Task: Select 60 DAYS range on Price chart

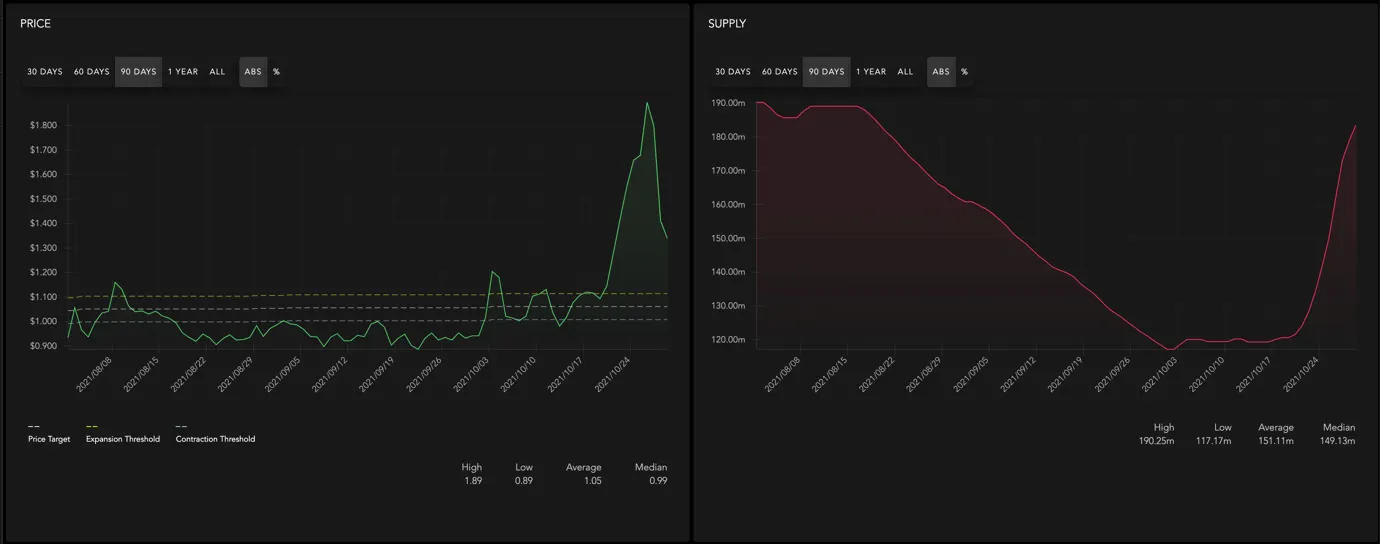Action: coord(92,72)
